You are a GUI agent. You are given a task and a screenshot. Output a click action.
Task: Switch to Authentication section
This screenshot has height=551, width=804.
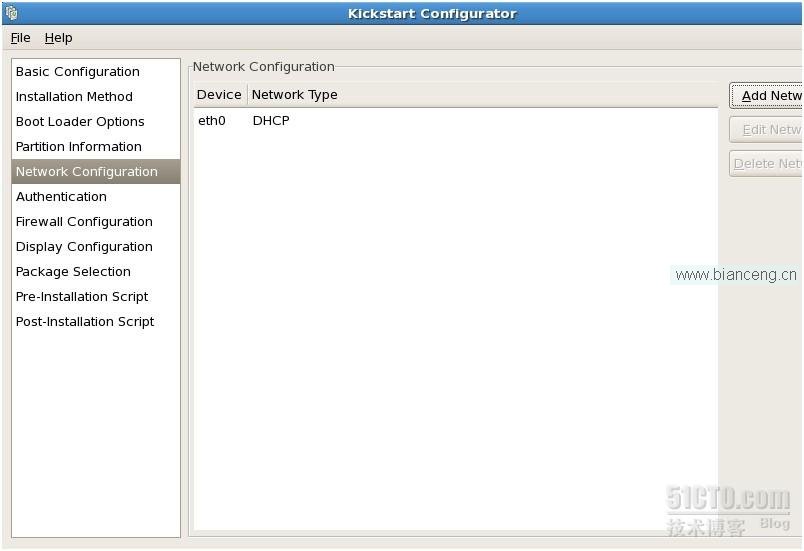(x=96, y=197)
